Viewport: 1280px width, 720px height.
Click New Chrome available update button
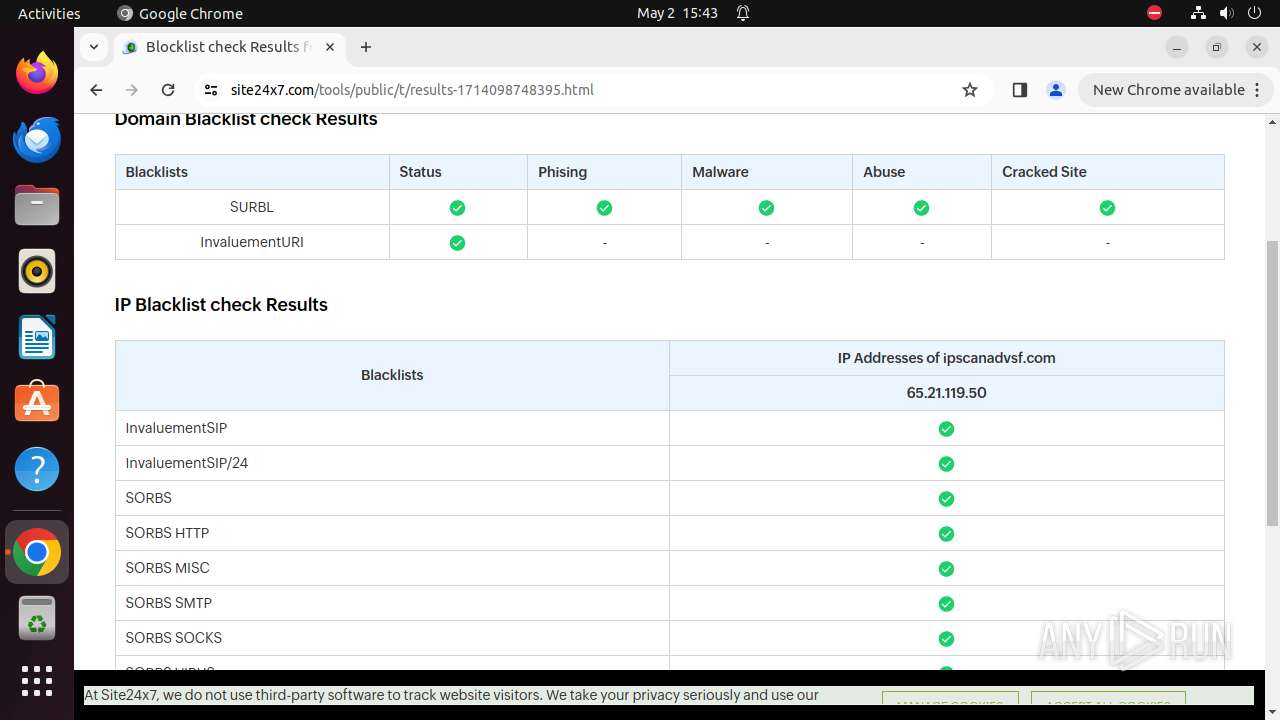click(x=1168, y=90)
